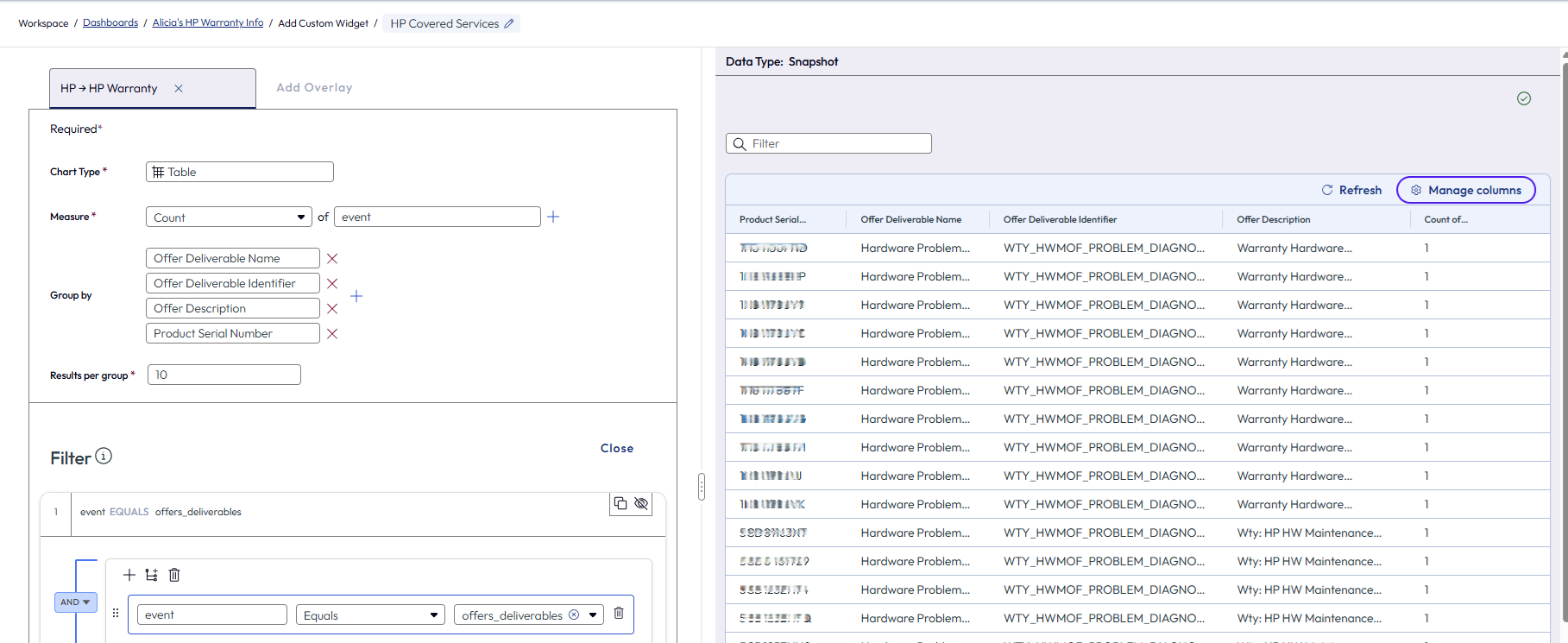Image resolution: width=1568 pixels, height=643 pixels.
Task: Sort by Product Serial column header
Action: pyautogui.click(x=772, y=219)
